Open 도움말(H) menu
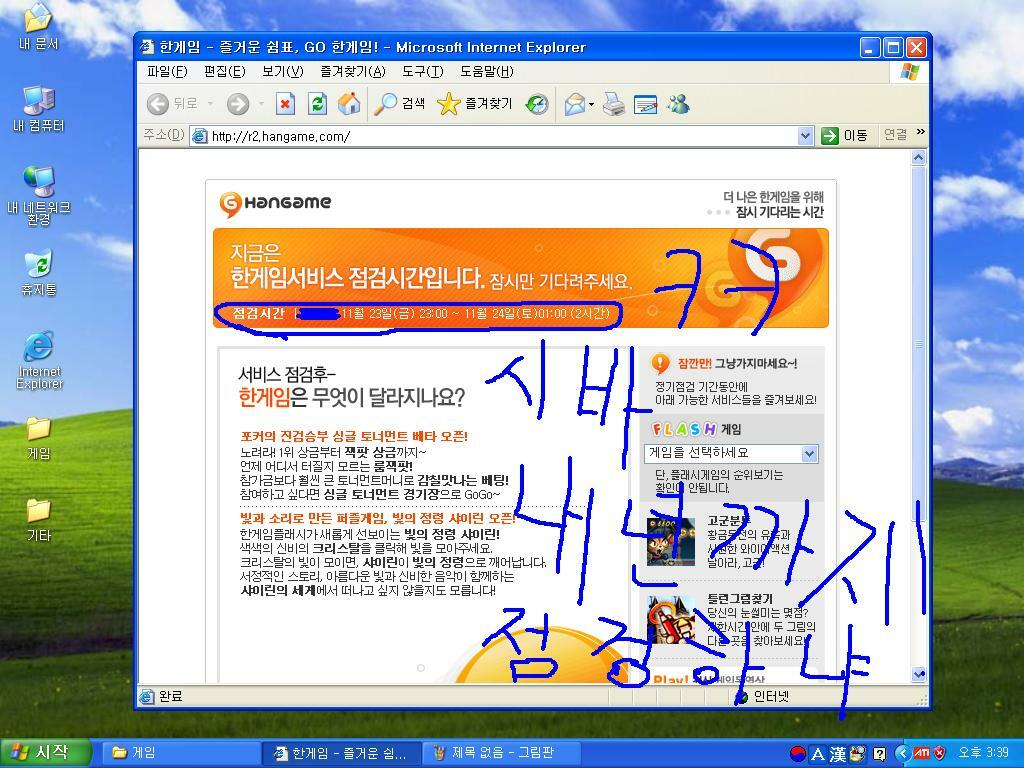The image size is (1024, 768). pos(487,71)
